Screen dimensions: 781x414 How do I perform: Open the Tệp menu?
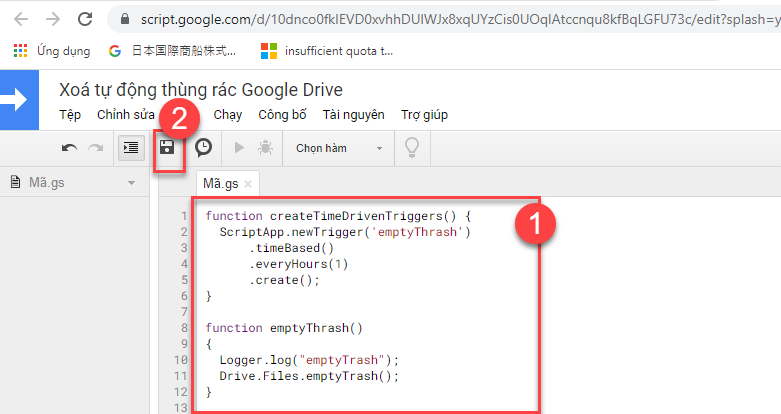pos(70,115)
